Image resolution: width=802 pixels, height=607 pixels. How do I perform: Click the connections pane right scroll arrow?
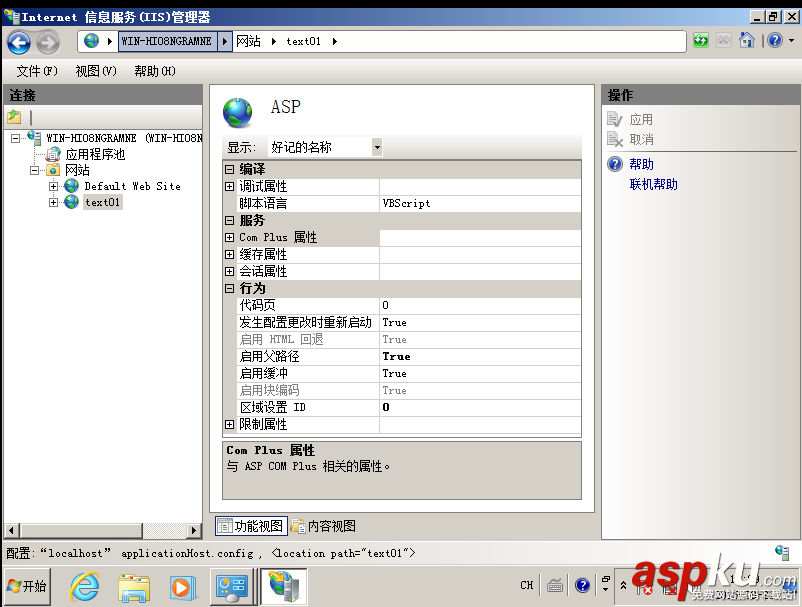193,530
